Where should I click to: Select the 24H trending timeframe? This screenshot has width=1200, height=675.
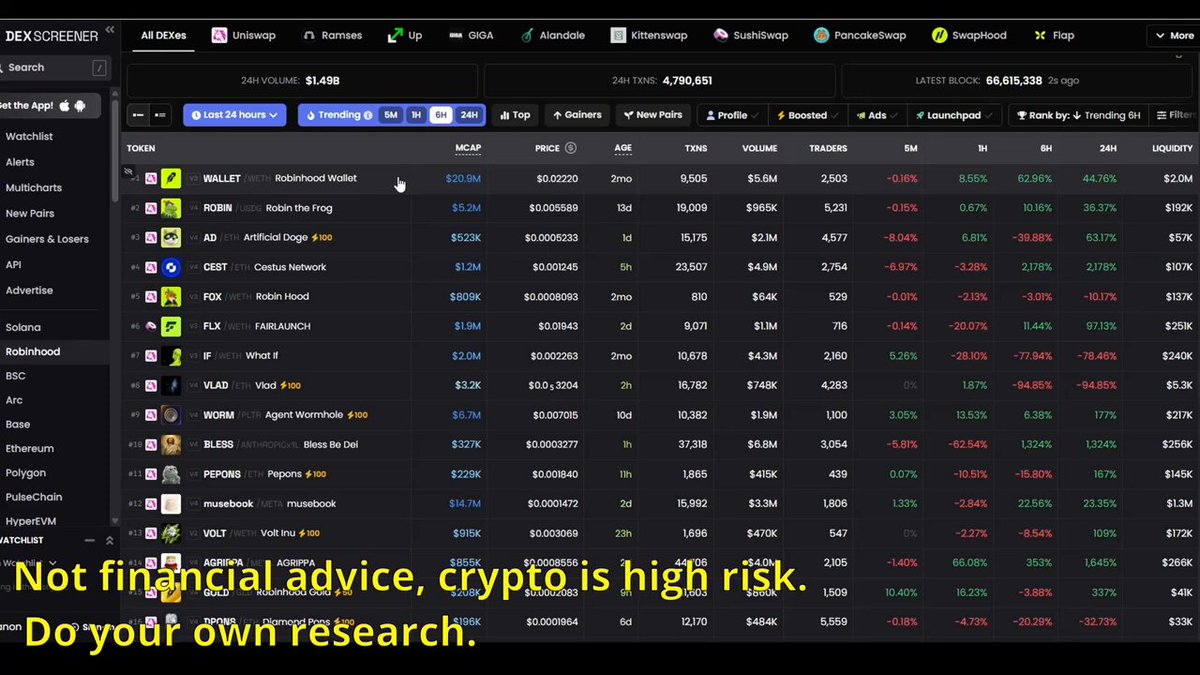(x=469, y=115)
